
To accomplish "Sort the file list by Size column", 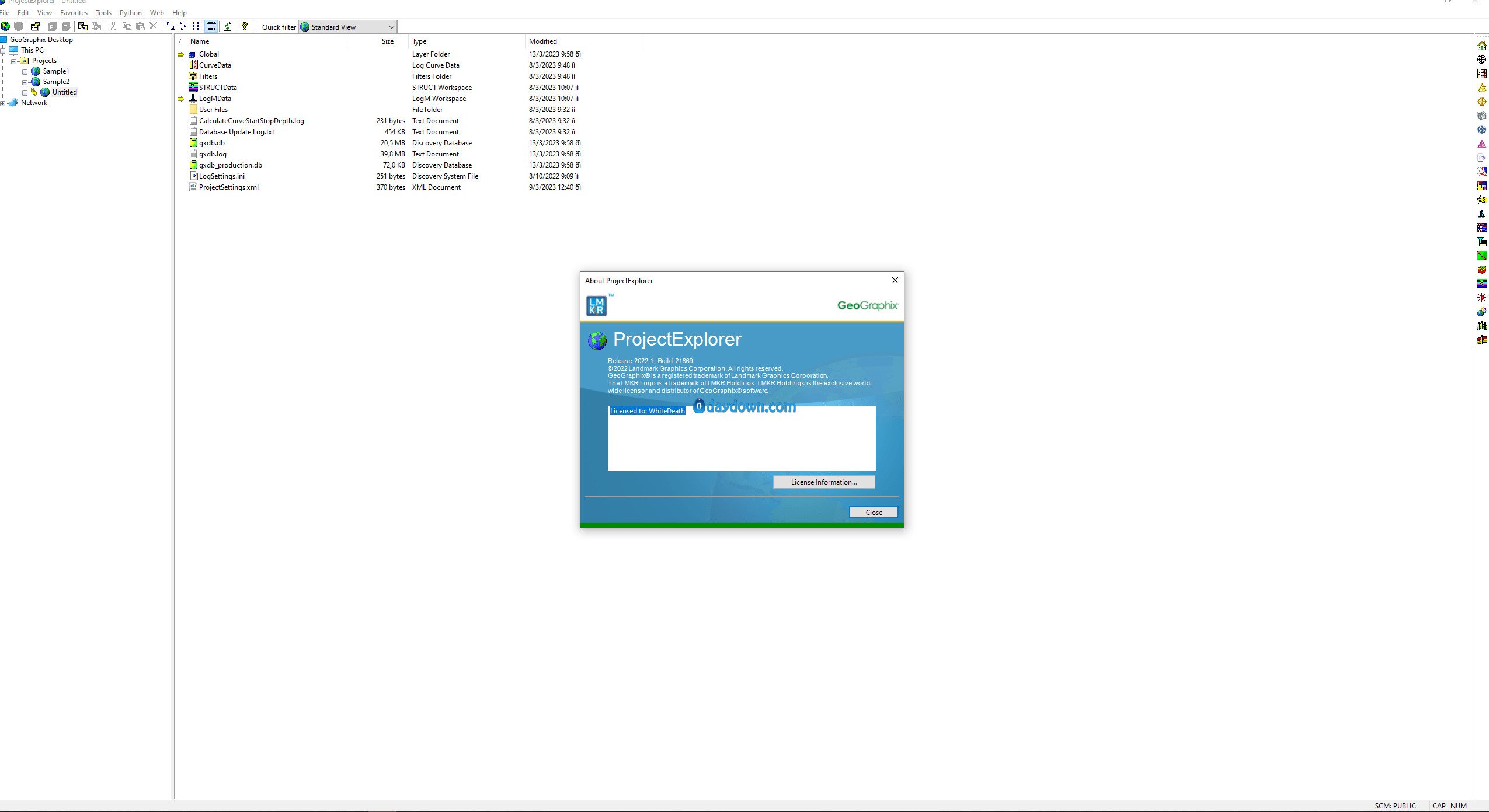I will point(380,41).
